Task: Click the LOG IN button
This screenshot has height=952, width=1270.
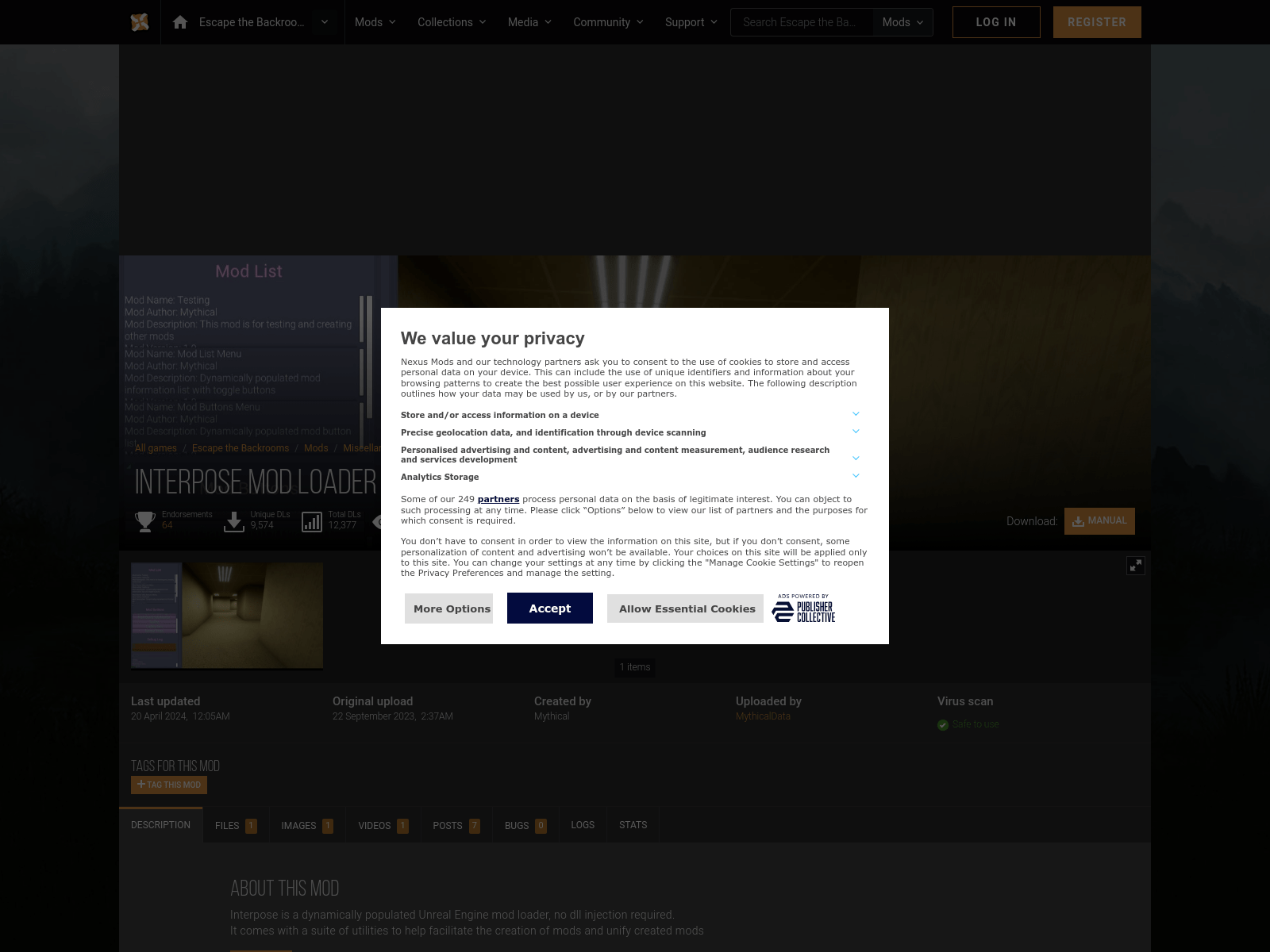Action: click(x=996, y=22)
